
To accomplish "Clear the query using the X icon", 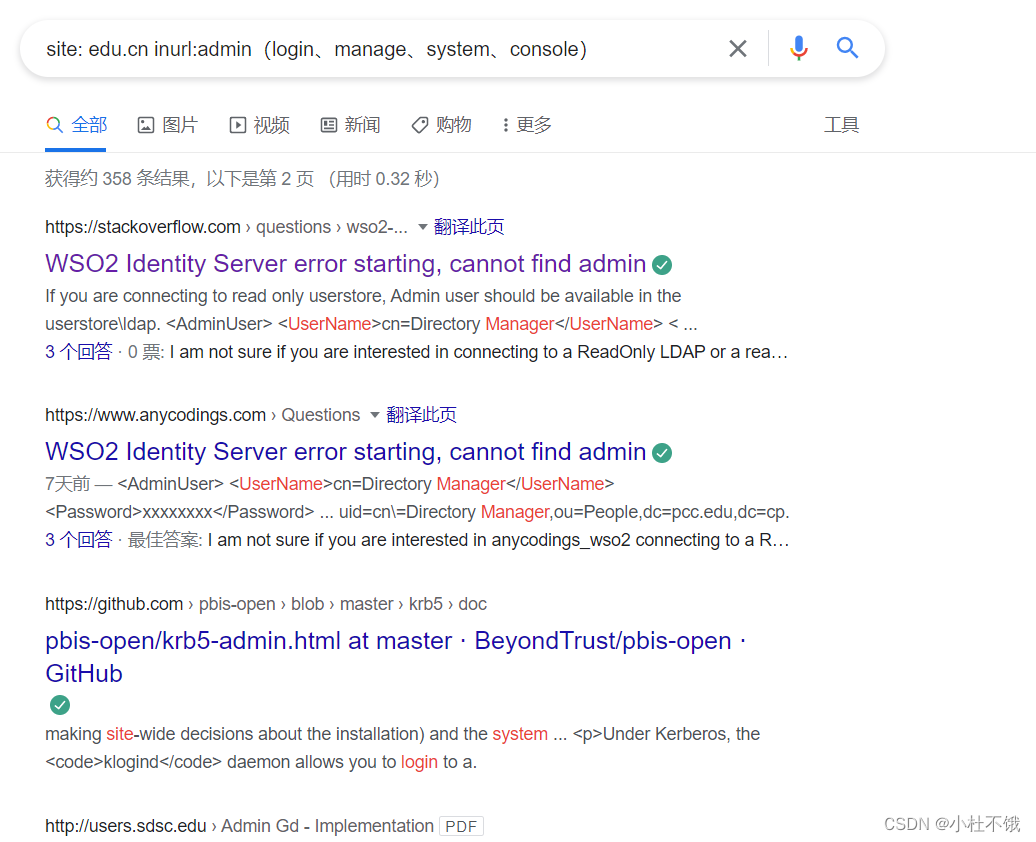I will (x=737, y=47).
